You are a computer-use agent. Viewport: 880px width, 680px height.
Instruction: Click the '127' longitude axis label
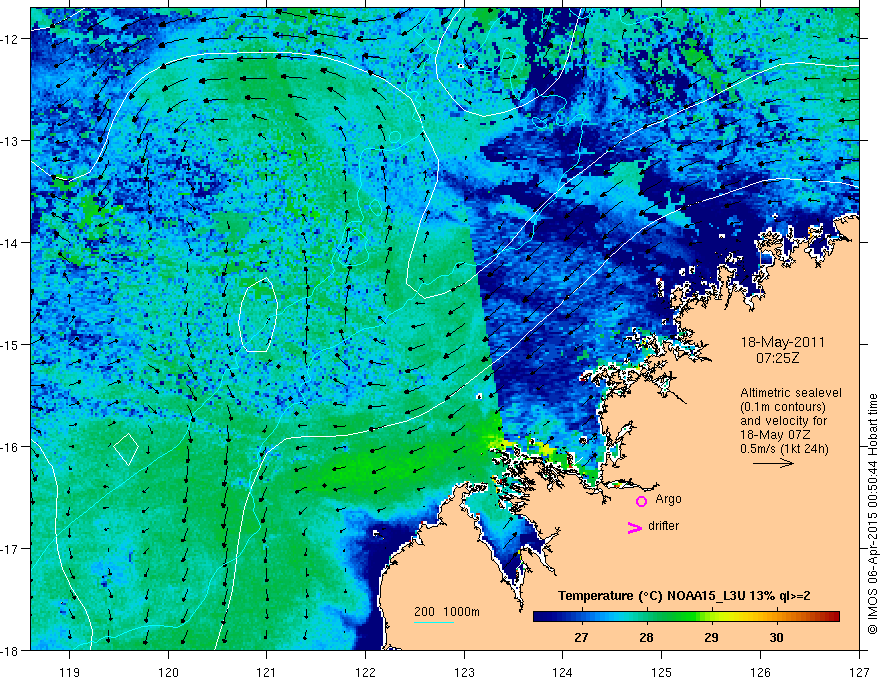[859, 672]
